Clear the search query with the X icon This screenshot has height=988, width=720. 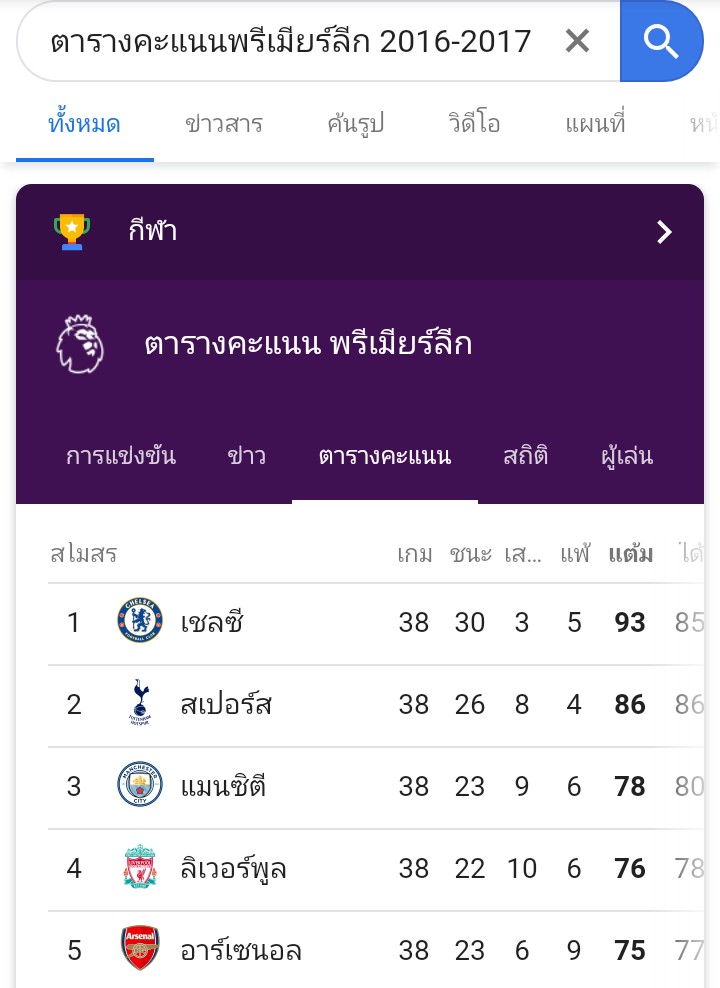577,42
